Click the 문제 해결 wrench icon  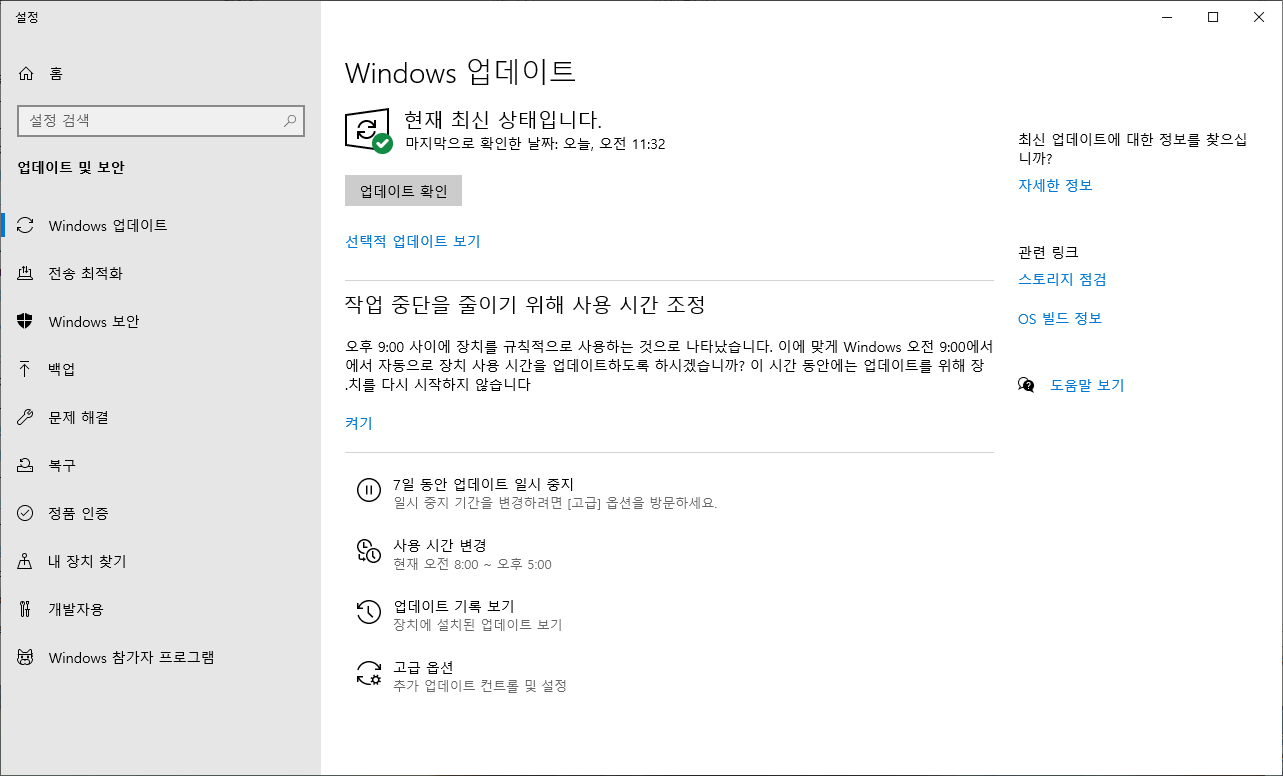click(x=26, y=418)
